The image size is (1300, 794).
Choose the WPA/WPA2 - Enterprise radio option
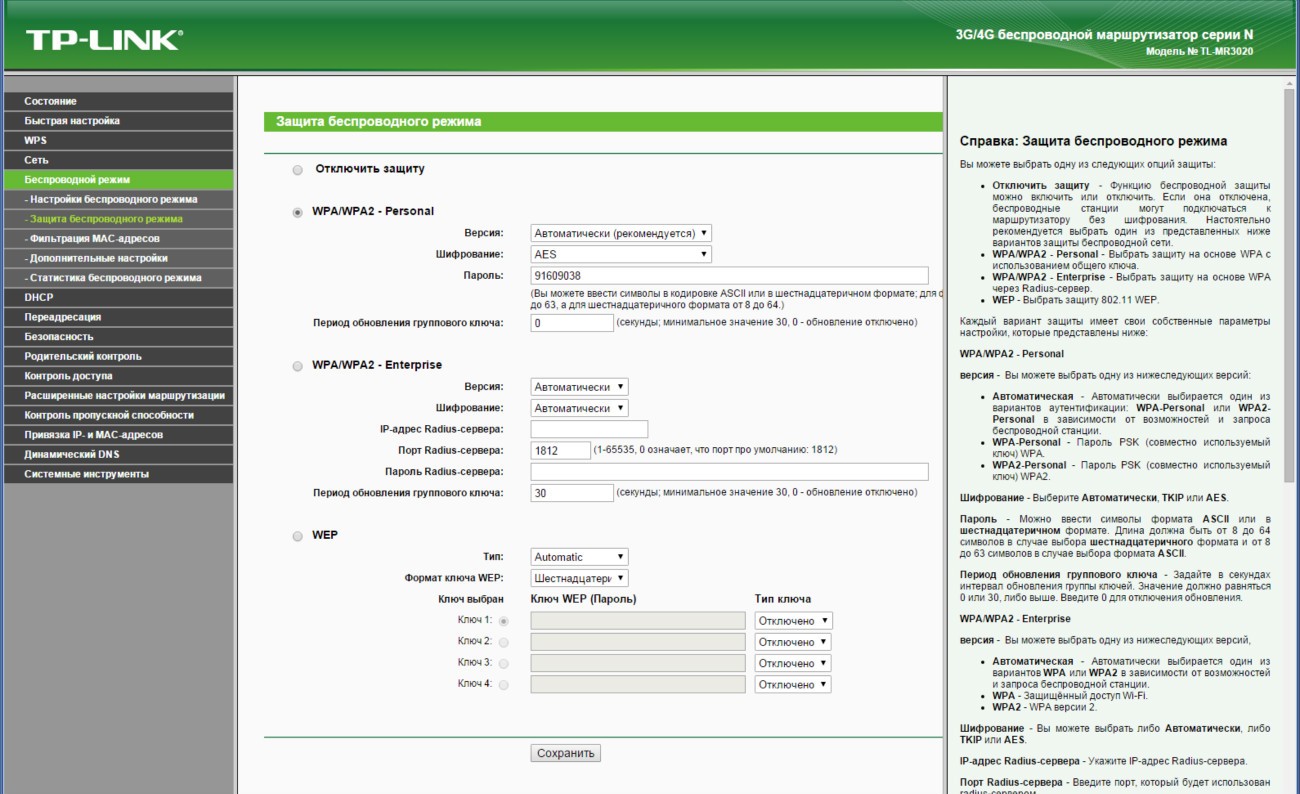[x=297, y=366]
